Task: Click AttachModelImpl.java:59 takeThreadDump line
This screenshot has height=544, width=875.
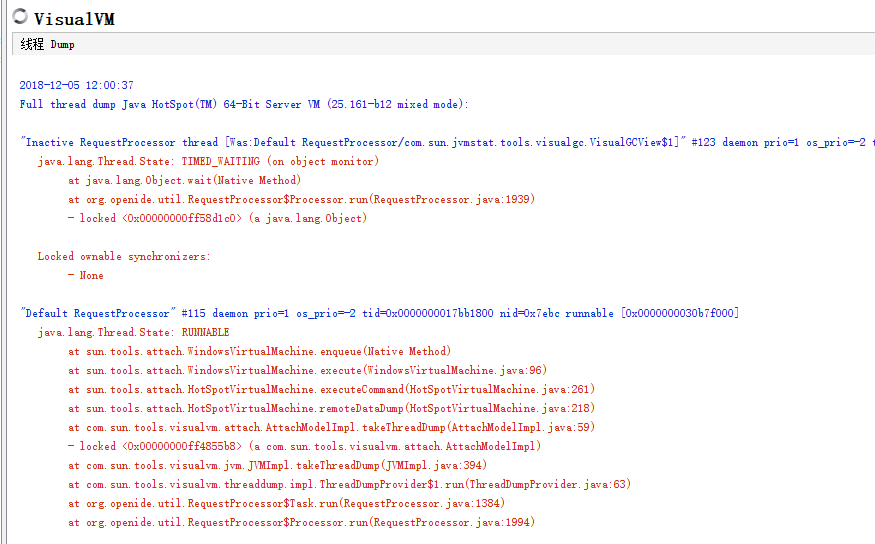Action: point(331,427)
